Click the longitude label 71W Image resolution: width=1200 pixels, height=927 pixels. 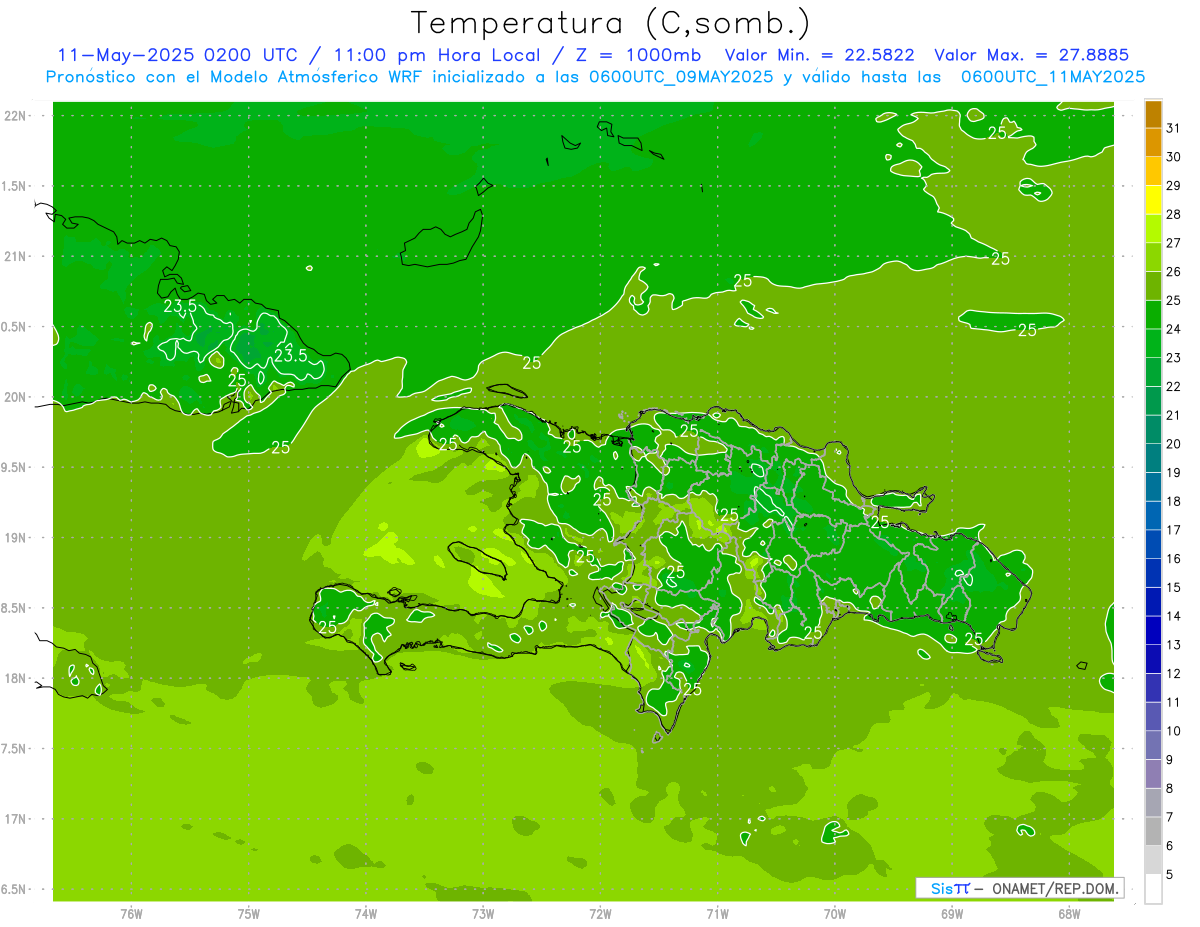(717, 914)
